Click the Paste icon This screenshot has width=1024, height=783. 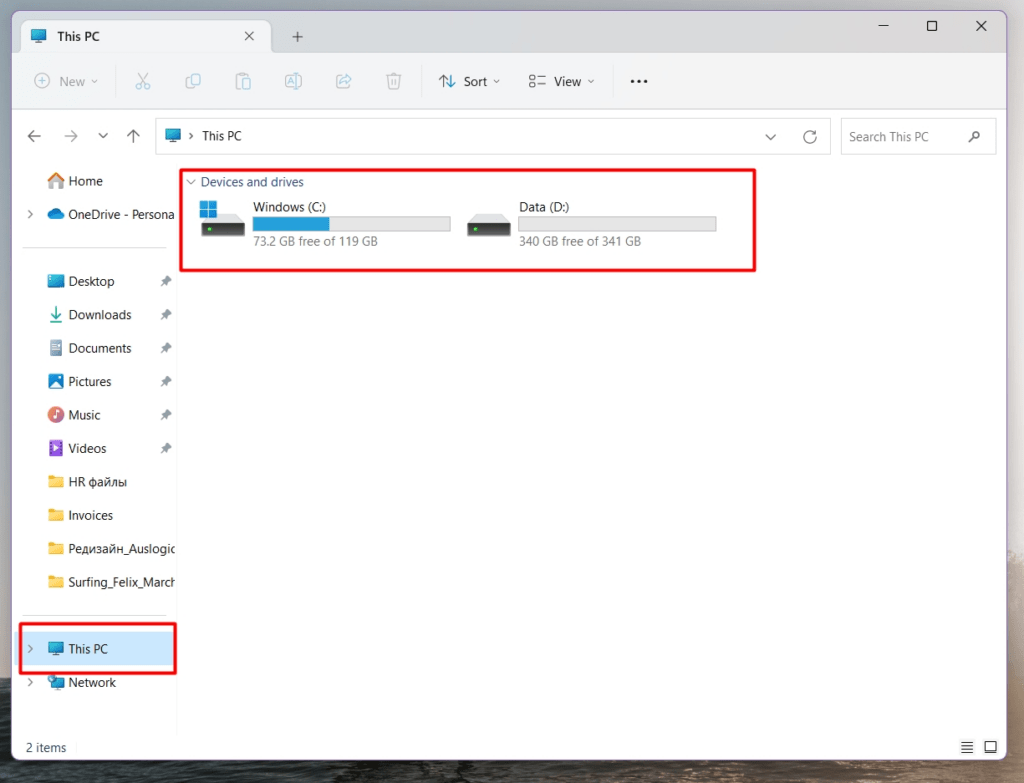pyautogui.click(x=243, y=81)
